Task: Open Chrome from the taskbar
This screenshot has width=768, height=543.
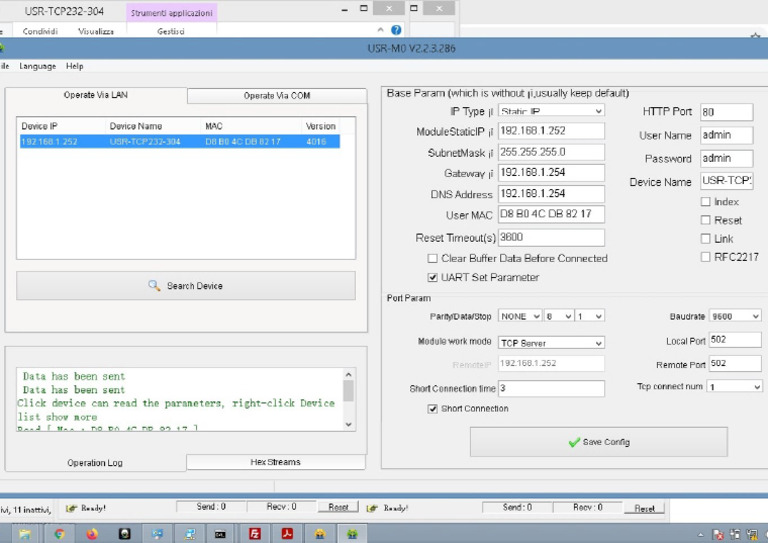Action: (x=59, y=533)
